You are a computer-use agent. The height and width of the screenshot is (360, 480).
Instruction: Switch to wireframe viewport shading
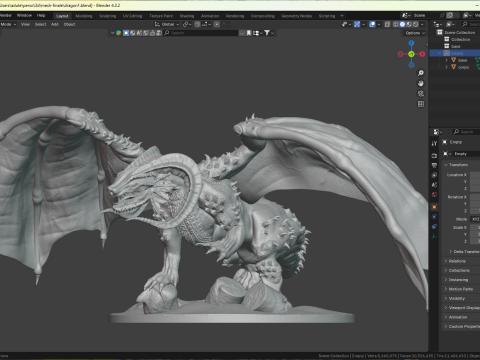396,24
